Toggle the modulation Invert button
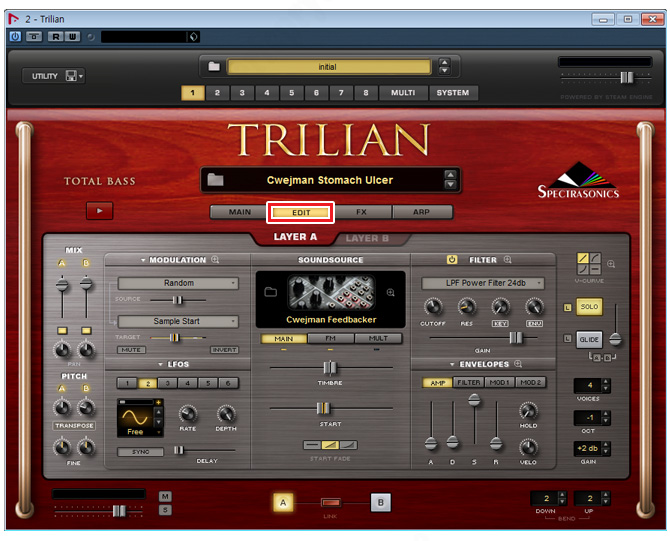 pos(224,350)
